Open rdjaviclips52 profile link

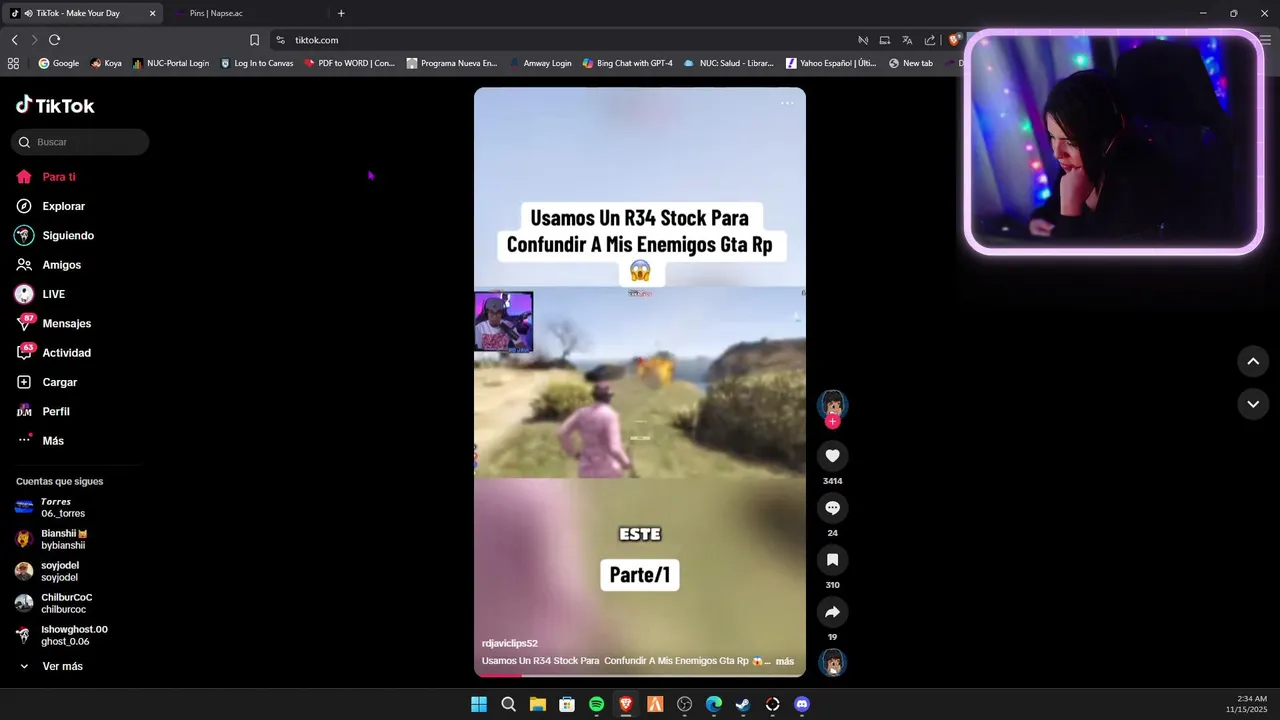[x=510, y=643]
